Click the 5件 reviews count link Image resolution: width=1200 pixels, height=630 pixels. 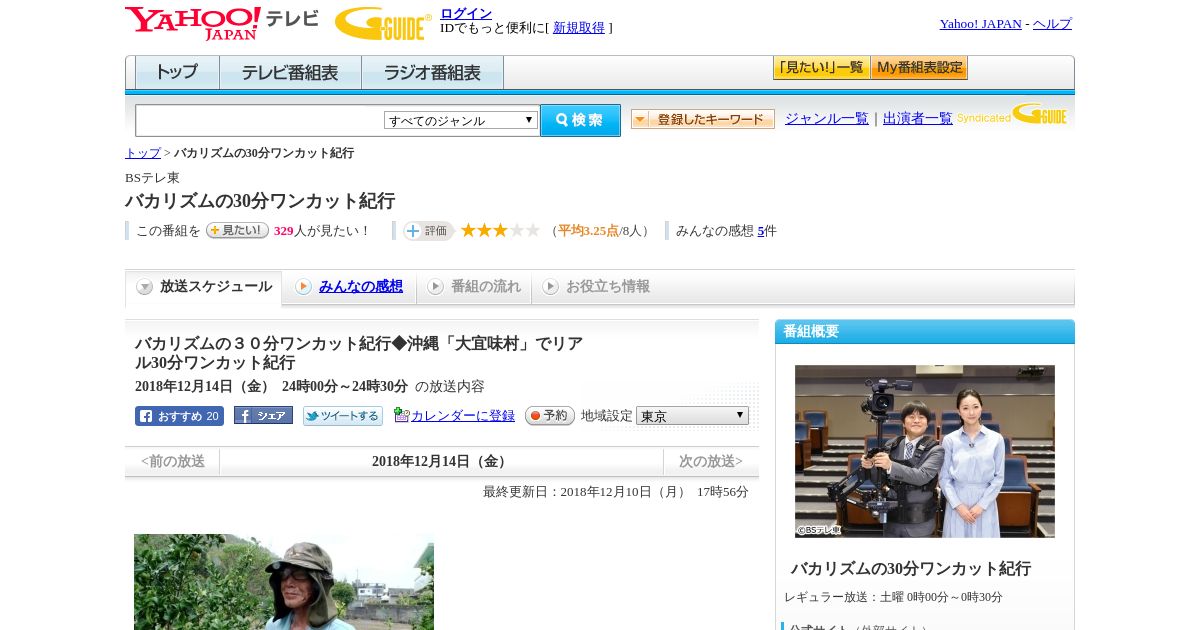coord(761,231)
